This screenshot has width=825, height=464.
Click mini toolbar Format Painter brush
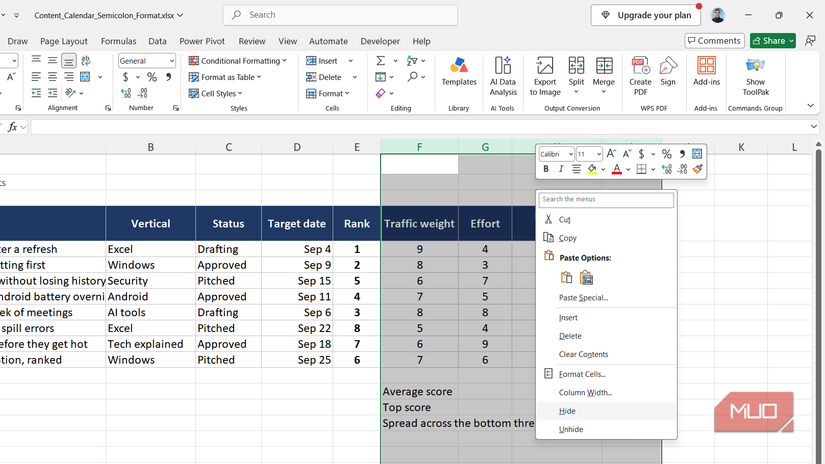click(698, 169)
